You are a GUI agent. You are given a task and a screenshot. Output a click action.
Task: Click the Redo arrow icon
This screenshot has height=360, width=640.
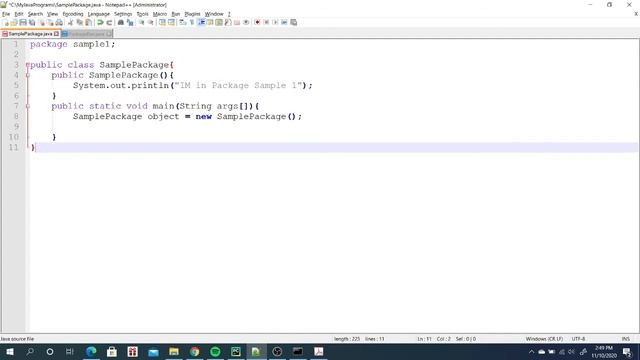(109, 22)
